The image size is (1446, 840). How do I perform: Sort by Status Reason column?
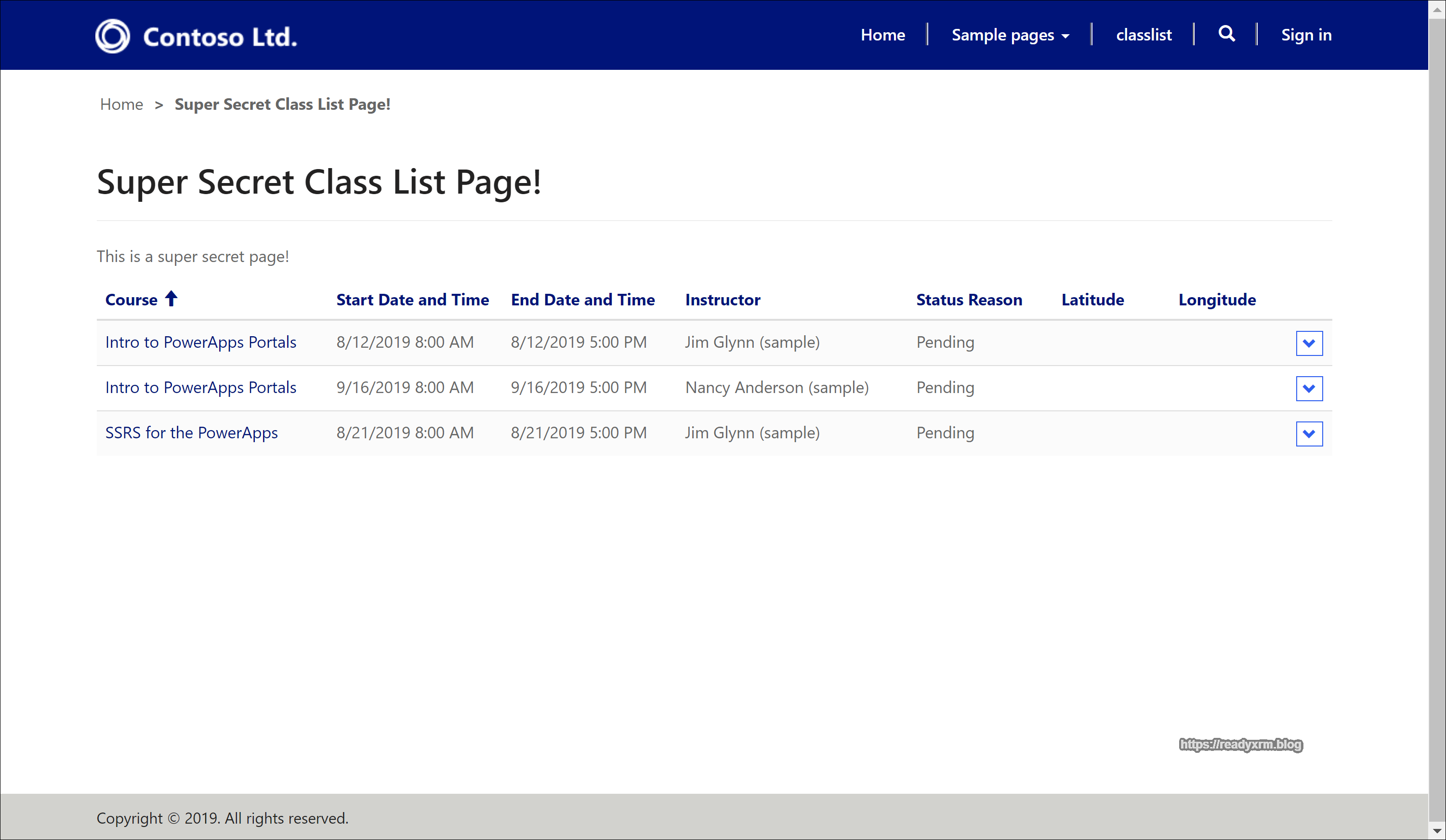tap(969, 300)
